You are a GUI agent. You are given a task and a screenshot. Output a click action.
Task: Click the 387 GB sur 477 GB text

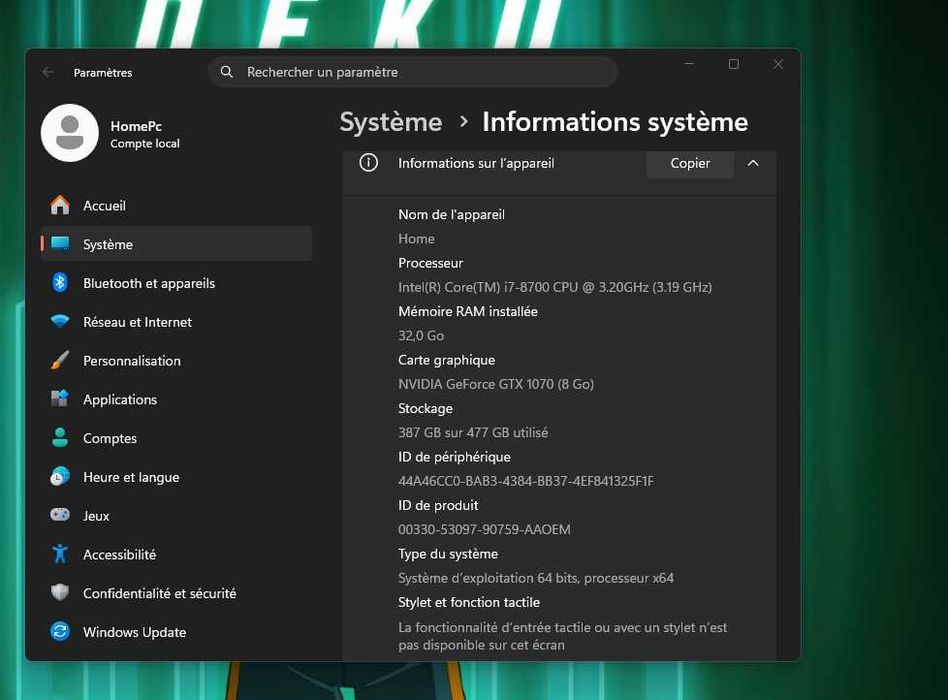pos(473,432)
